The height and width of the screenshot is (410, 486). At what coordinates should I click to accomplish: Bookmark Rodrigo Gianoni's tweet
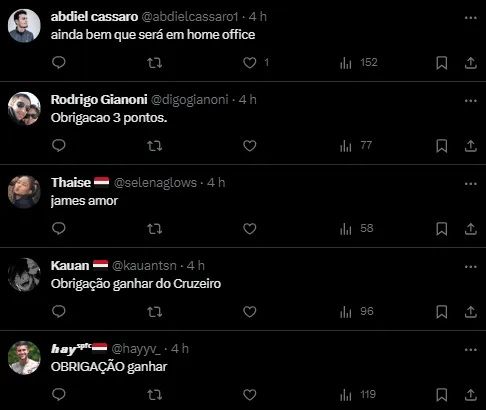442,146
